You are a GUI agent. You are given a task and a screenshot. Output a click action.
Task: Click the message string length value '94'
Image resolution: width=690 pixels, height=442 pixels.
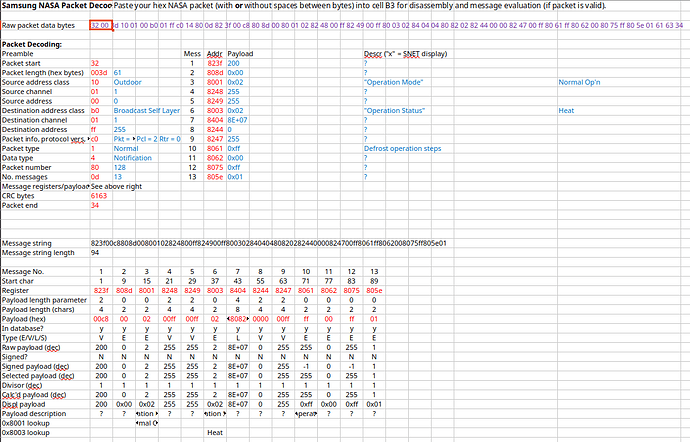click(x=95, y=253)
